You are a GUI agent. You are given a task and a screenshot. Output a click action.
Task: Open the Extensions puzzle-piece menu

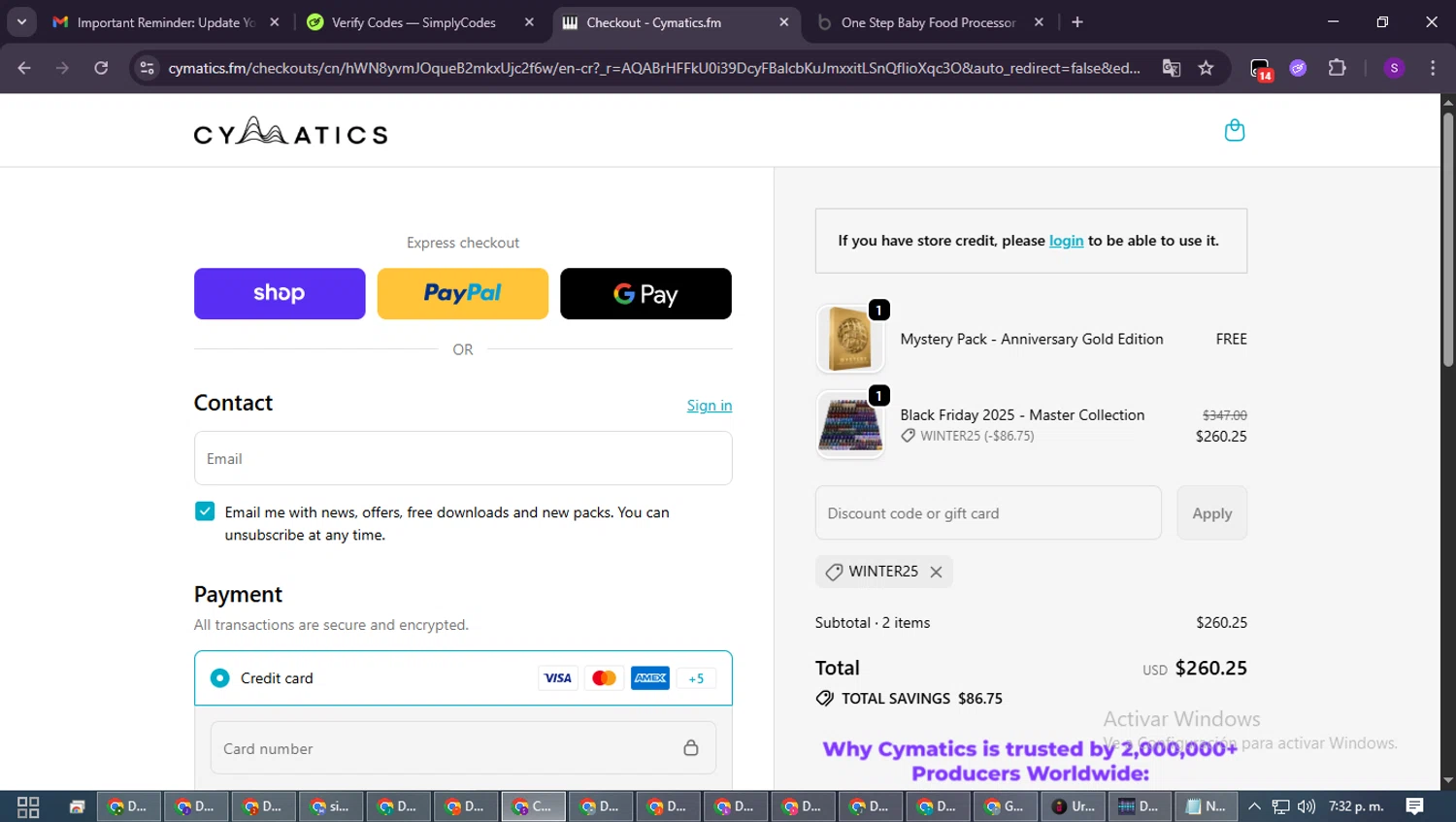pos(1338,68)
